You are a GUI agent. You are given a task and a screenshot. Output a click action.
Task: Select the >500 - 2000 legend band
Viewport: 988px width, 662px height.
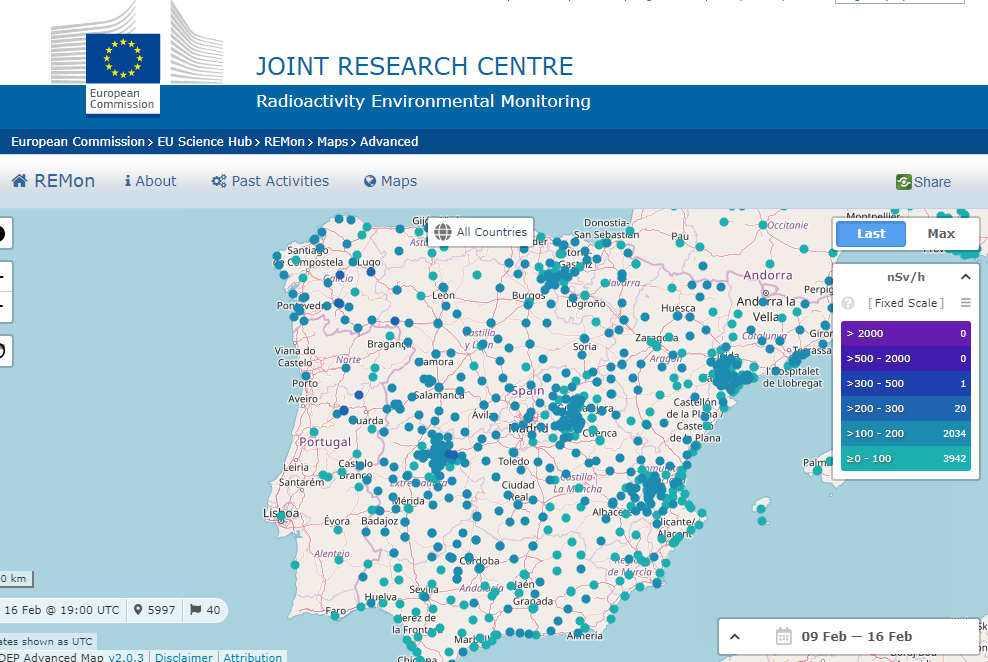pyautogui.click(x=905, y=358)
